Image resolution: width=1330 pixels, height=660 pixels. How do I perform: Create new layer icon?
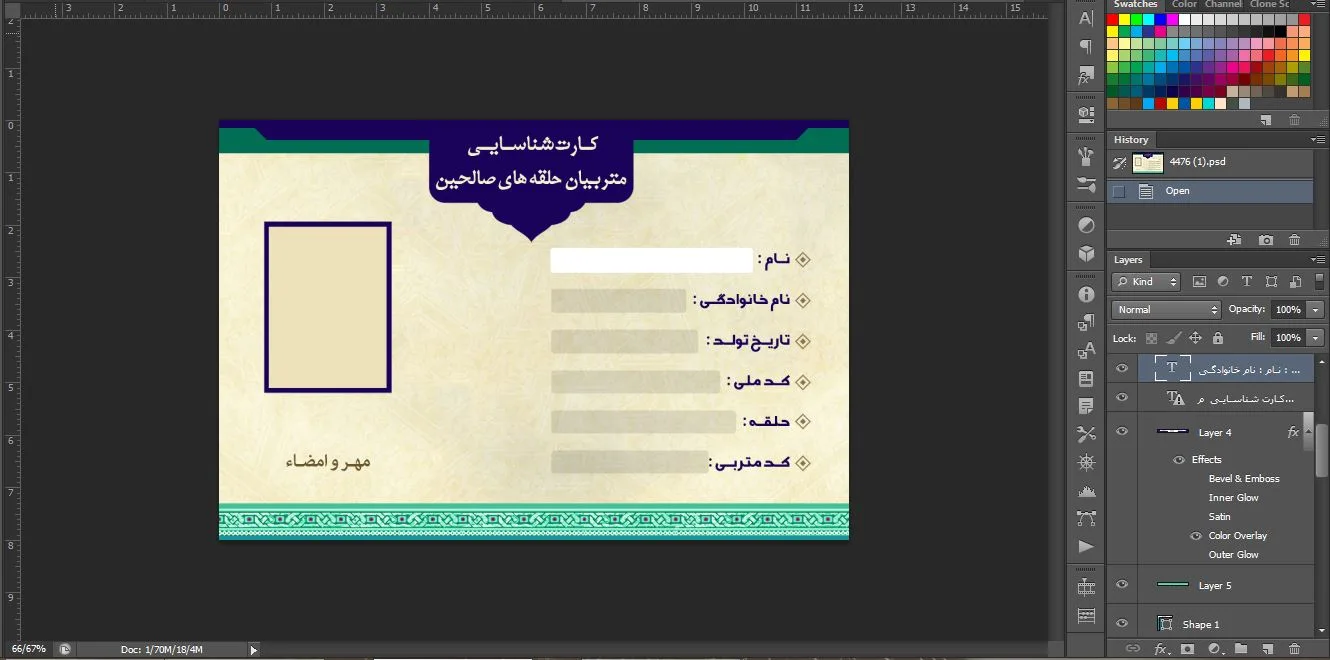click(x=1267, y=649)
